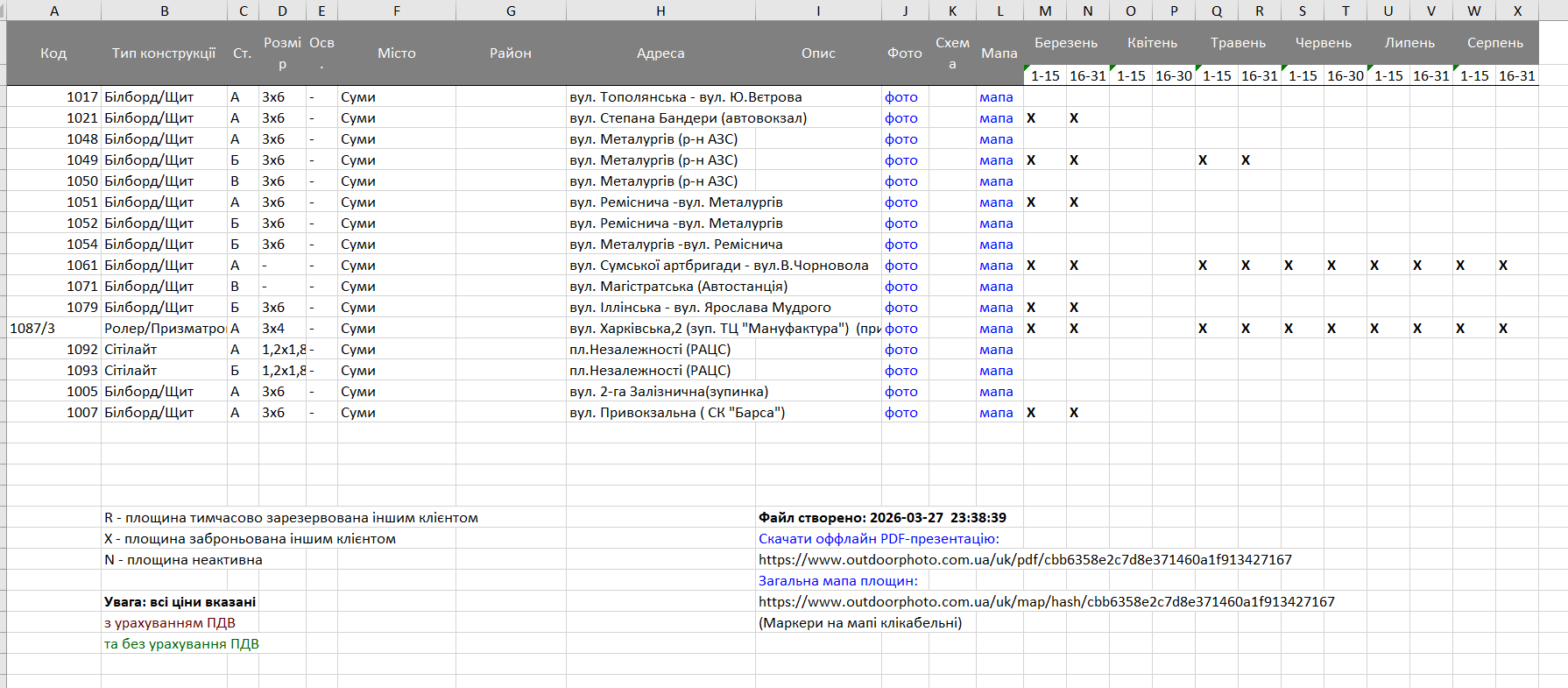The image size is (1568, 688).
Task: Select cell with code 1087/3
Action: (x=54, y=329)
